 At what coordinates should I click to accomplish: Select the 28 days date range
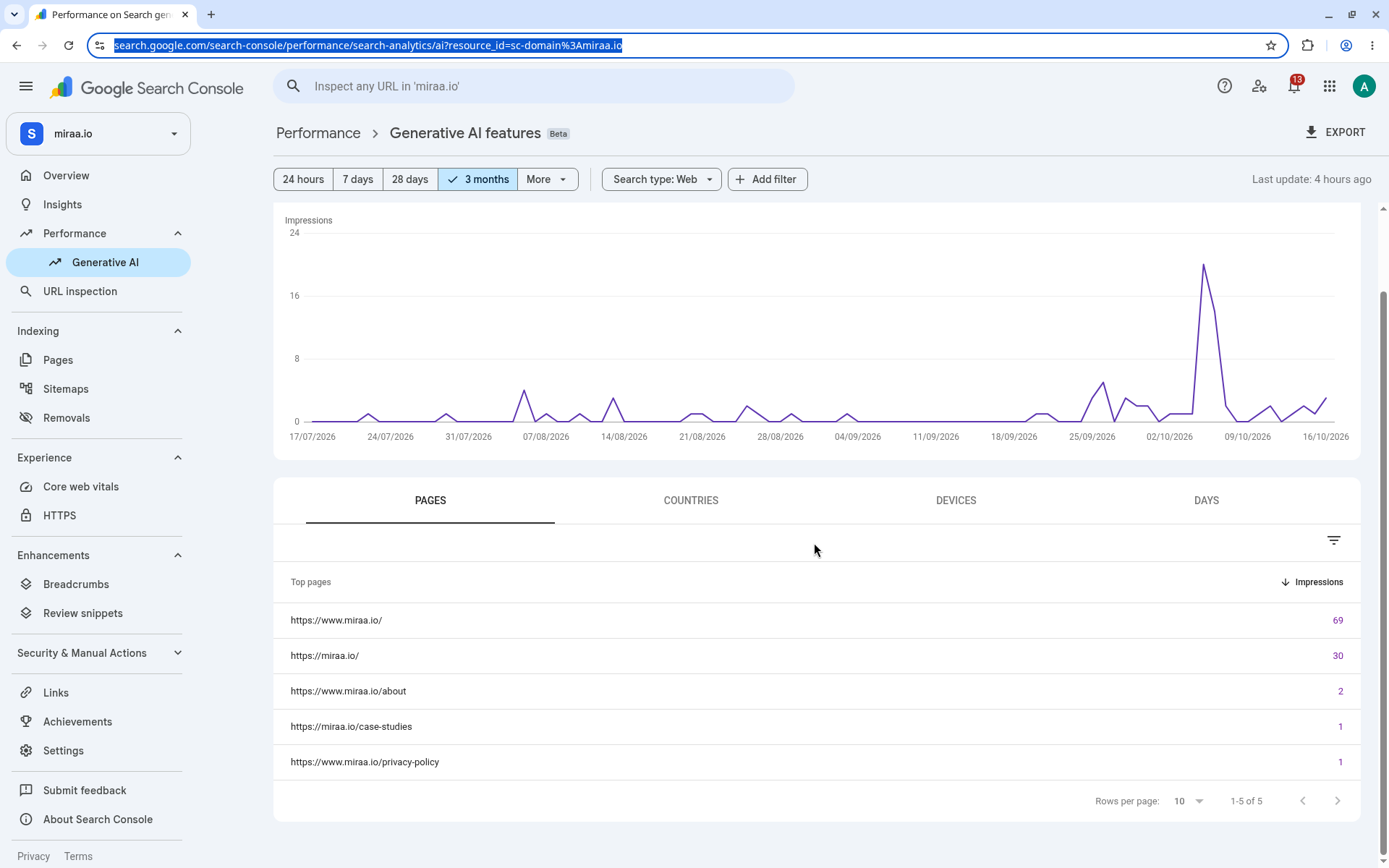pyautogui.click(x=410, y=179)
